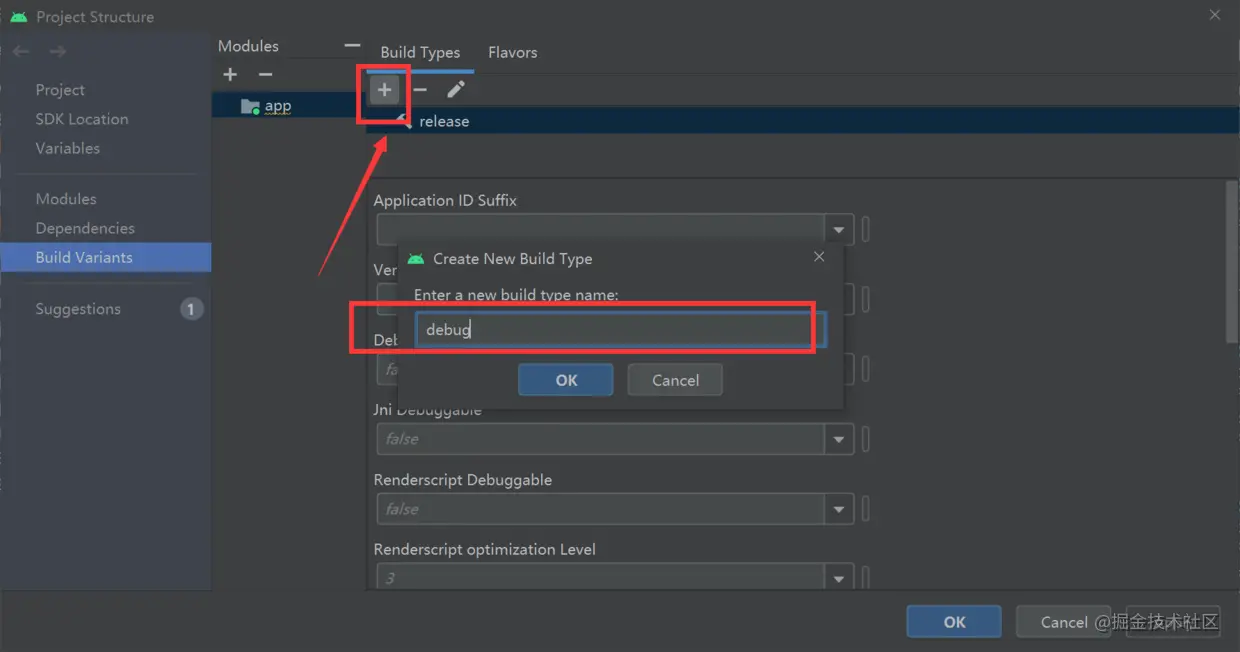Close the Create New Build Type dialog

tap(819, 257)
